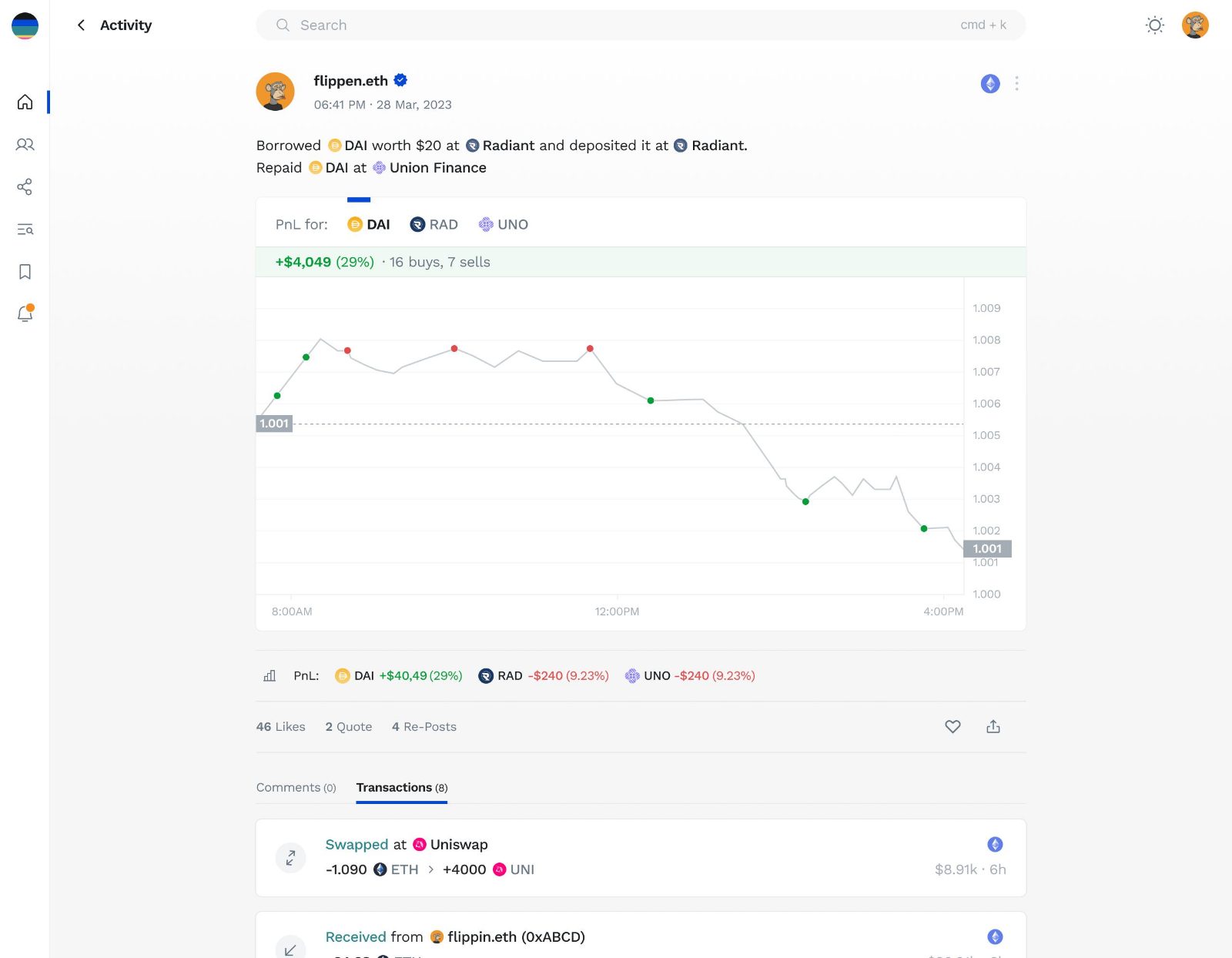Click the UNI token in swap transaction
Image resolution: width=1232 pixels, height=958 pixels.
click(514, 869)
